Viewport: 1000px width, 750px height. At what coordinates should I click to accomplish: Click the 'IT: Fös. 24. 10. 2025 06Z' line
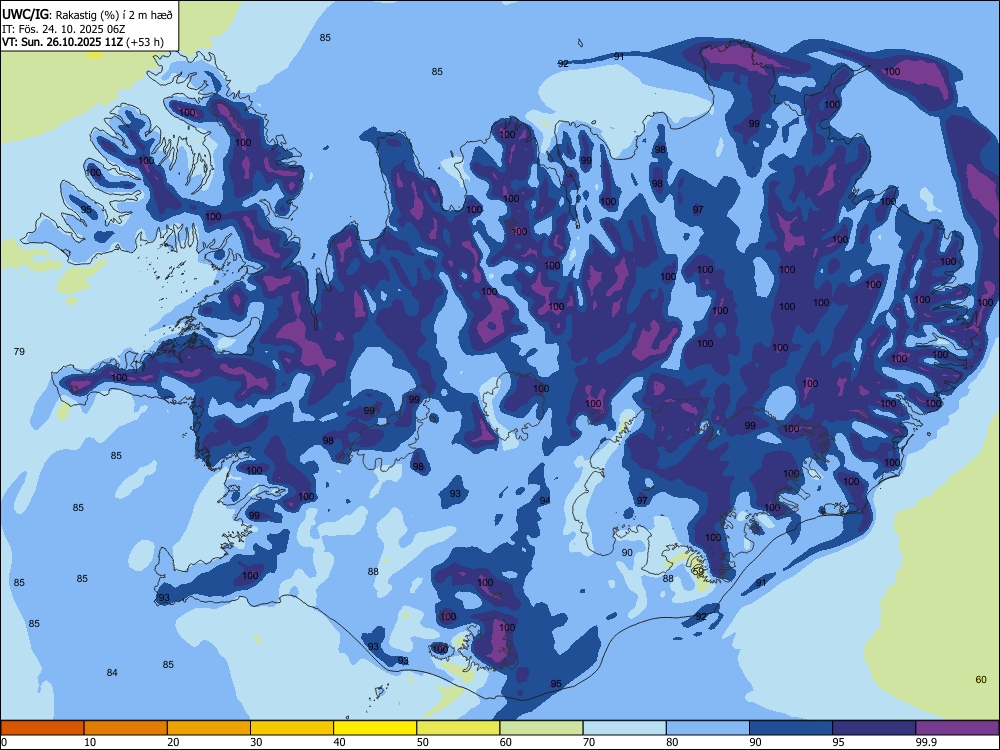click(x=62, y=29)
